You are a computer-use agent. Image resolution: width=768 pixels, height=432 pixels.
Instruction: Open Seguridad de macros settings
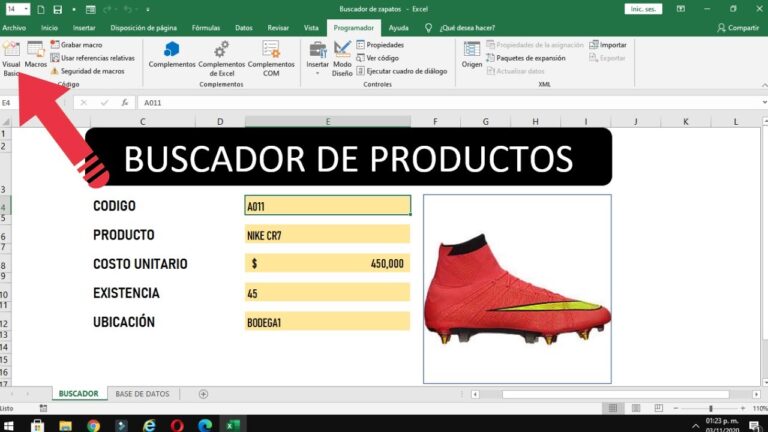(x=88, y=71)
